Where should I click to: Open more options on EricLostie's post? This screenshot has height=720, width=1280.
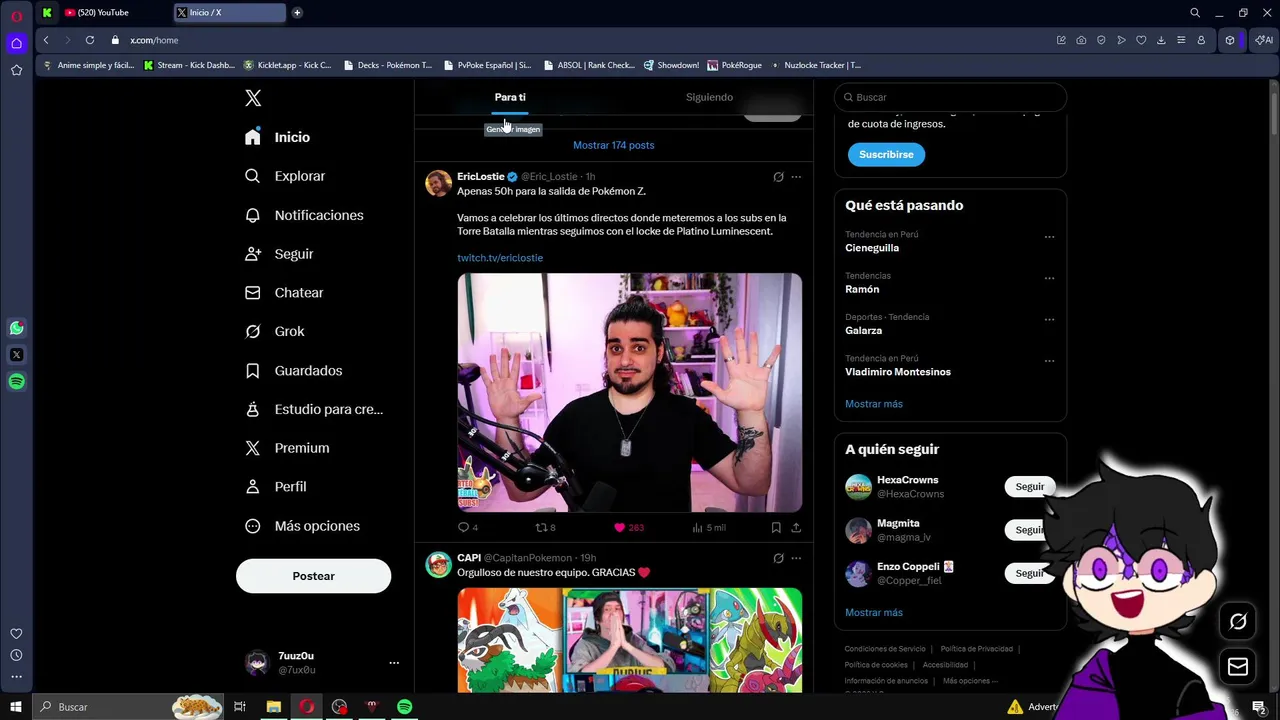tap(796, 177)
